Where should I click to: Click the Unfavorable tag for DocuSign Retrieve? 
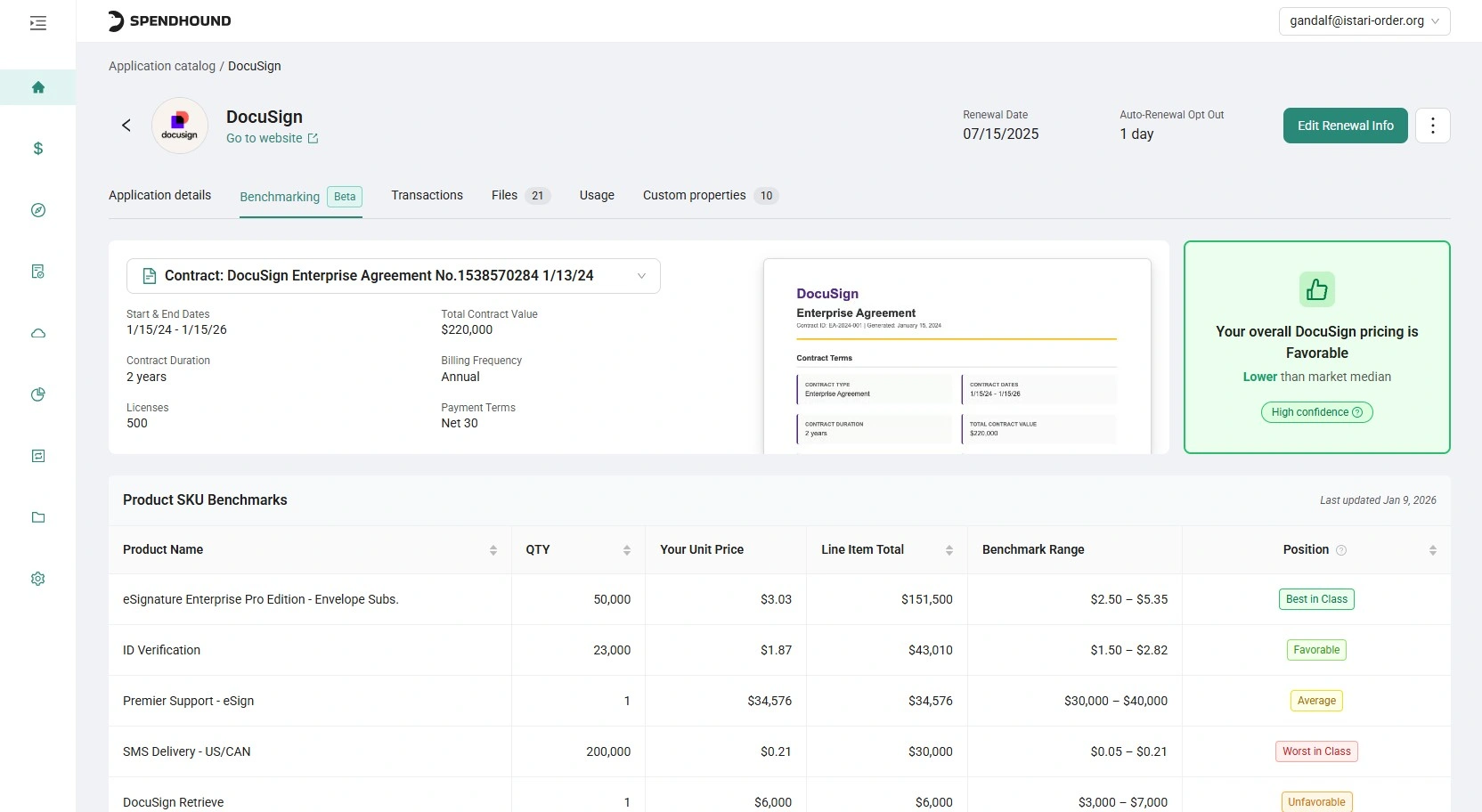(x=1316, y=802)
